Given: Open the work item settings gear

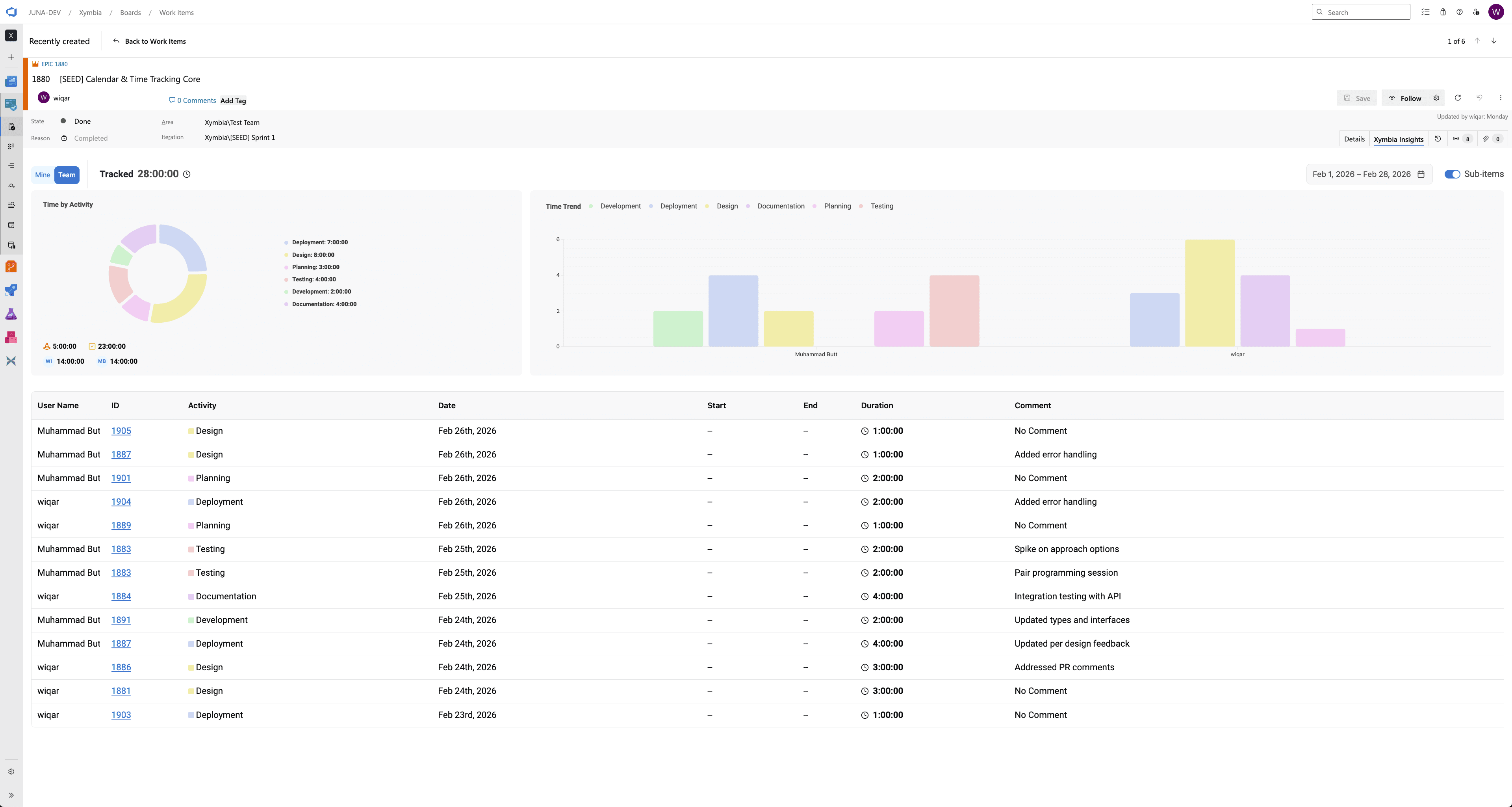Looking at the screenshot, I should point(1436,98).
